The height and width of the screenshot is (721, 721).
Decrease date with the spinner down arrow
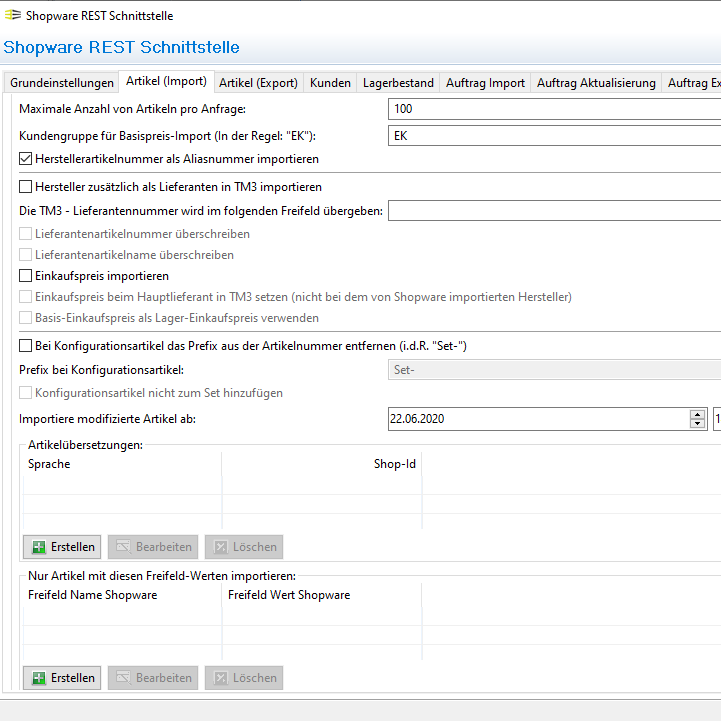[698, 423]
